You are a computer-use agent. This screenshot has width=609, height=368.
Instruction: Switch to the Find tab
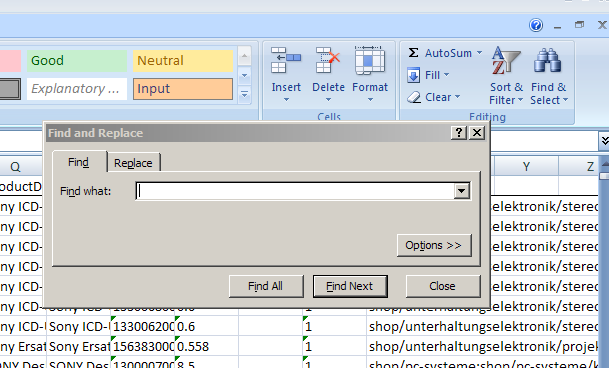coord(79,162)
